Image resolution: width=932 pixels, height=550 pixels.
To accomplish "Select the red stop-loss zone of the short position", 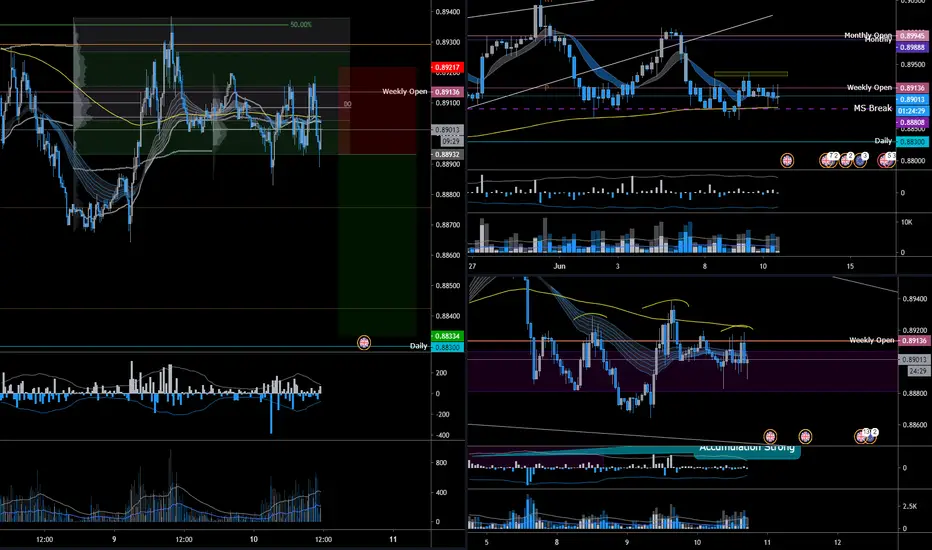I will pos(377,111).
